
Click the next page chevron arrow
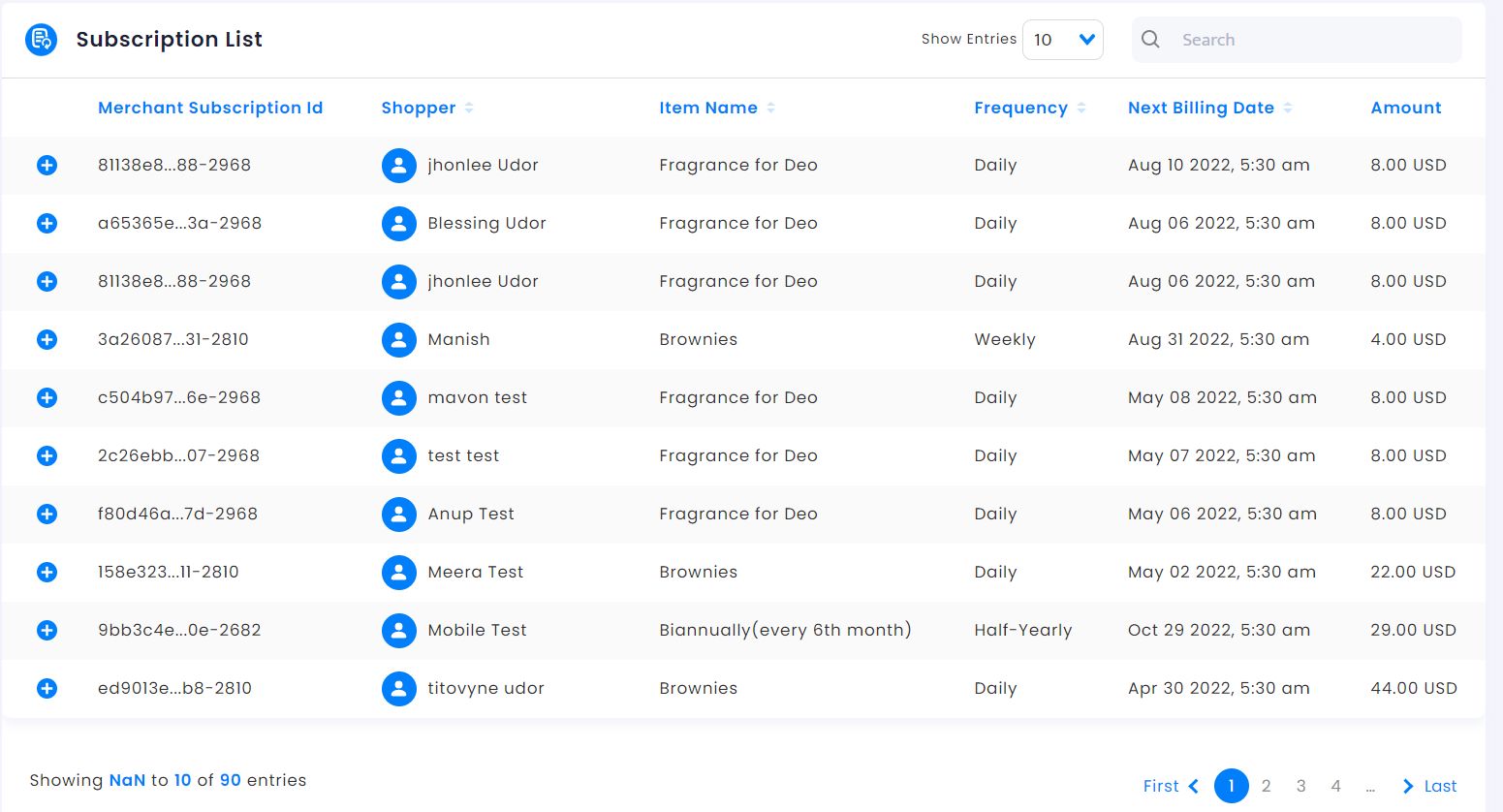[1407, 786]
